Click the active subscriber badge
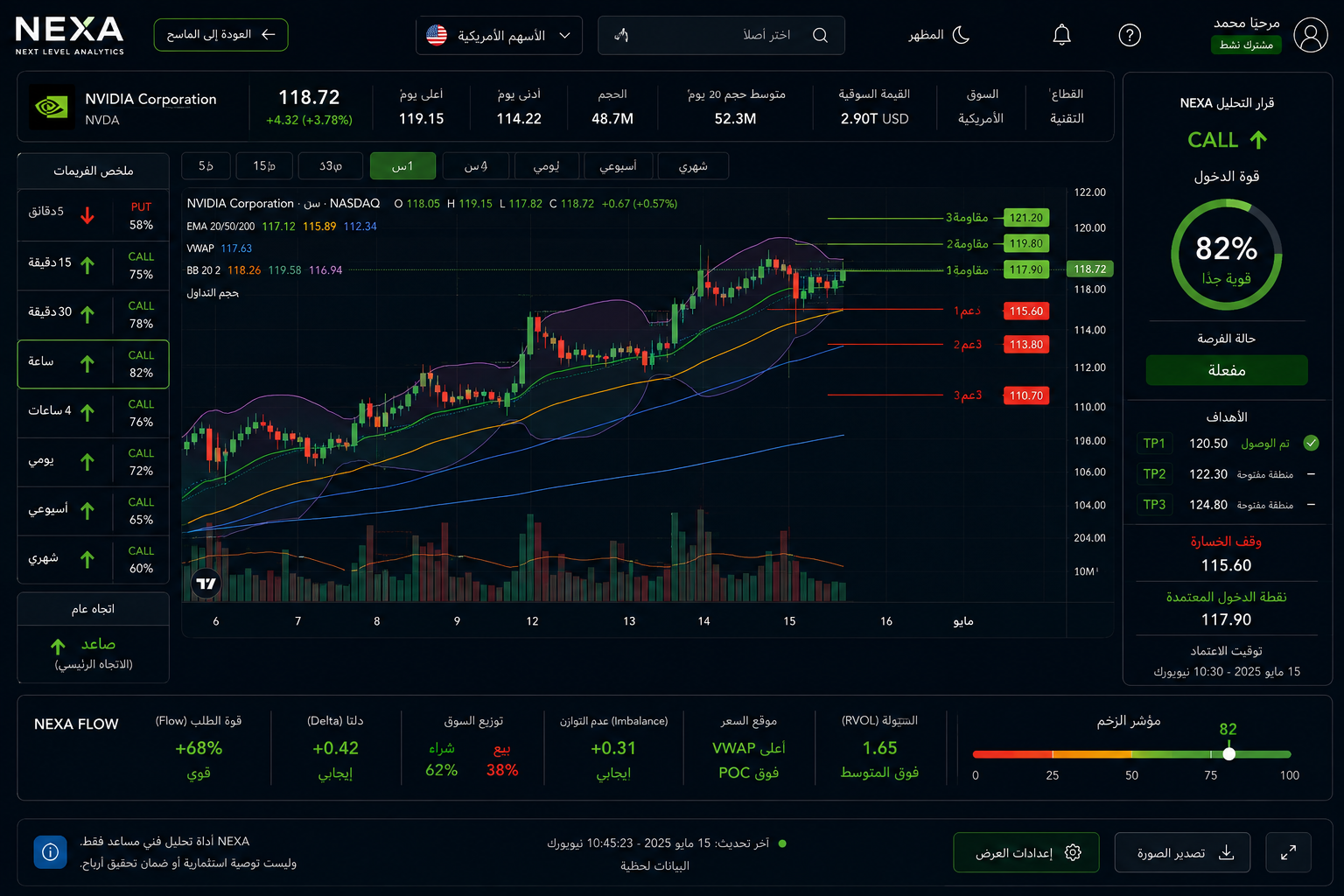1344x896 pixels. [x=1246, y=45]
